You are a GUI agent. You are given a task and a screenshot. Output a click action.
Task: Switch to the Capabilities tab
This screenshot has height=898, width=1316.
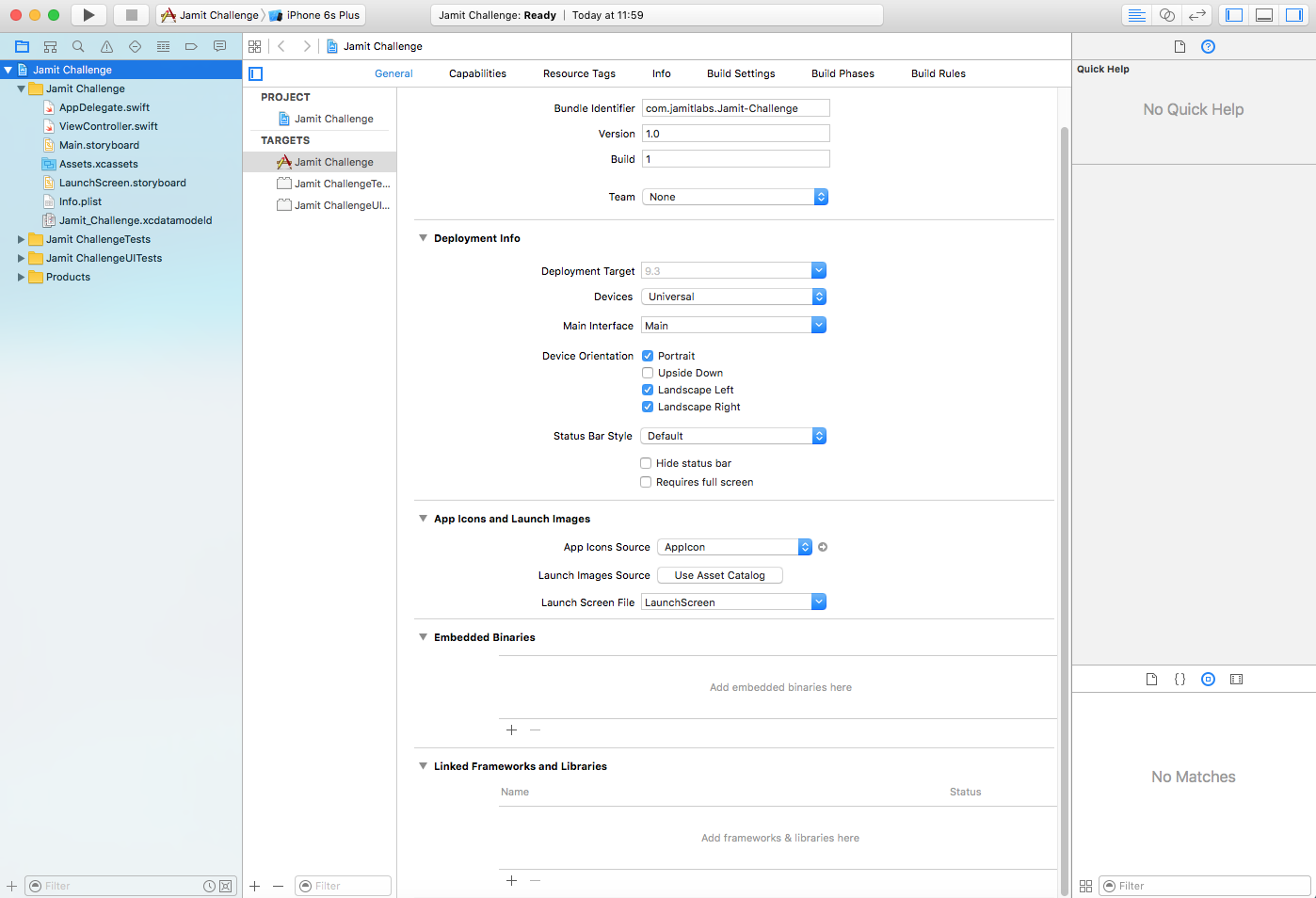(x=477, y=73)
